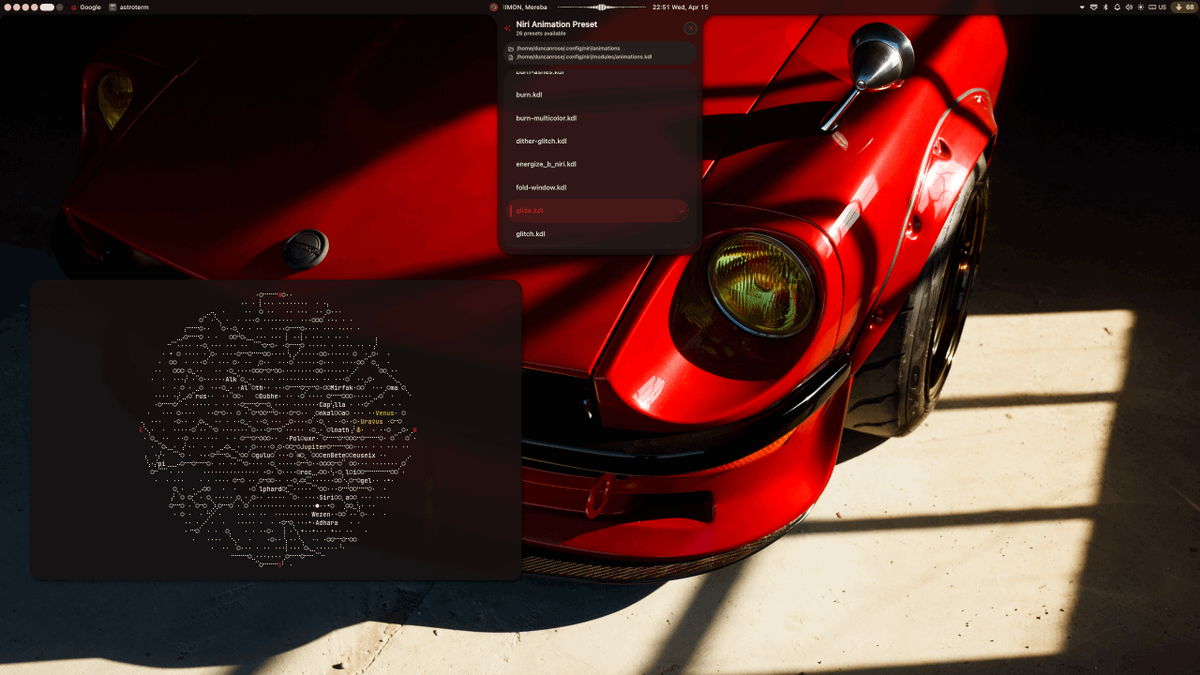Click the Venus label in astroterm
Viewport: 1200px width, 675px height.
coord(385,412)
